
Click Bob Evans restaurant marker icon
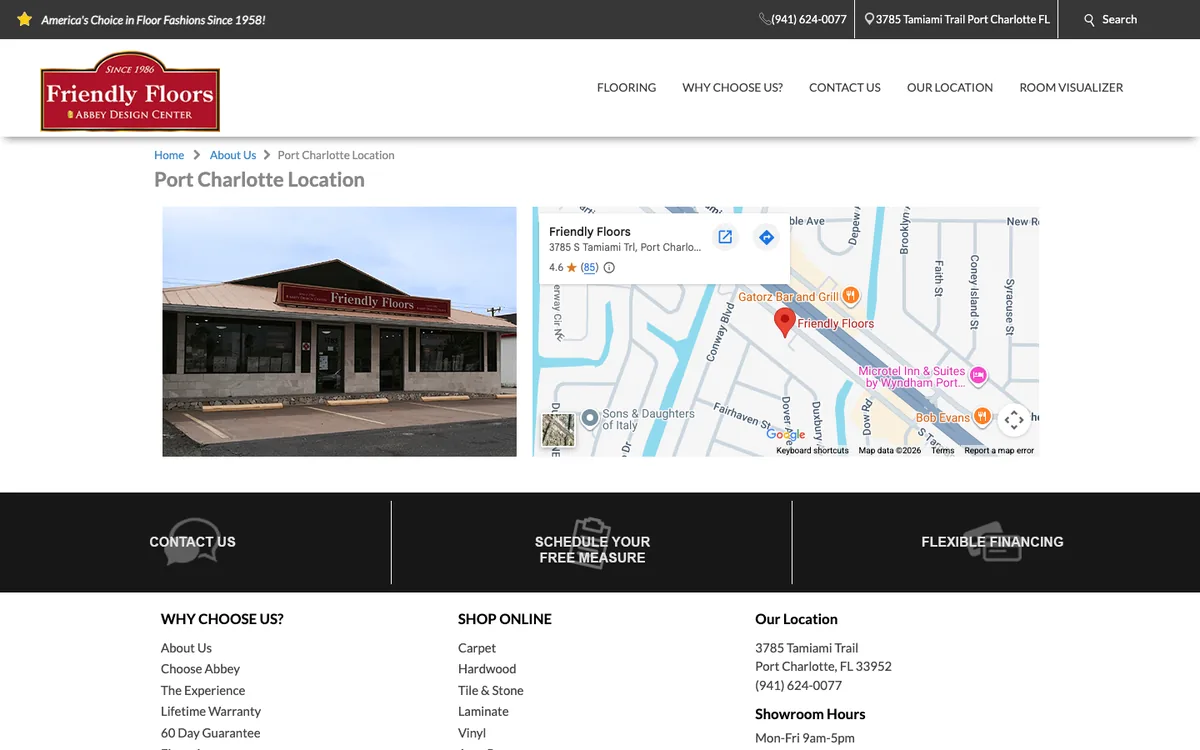point(982,416)
